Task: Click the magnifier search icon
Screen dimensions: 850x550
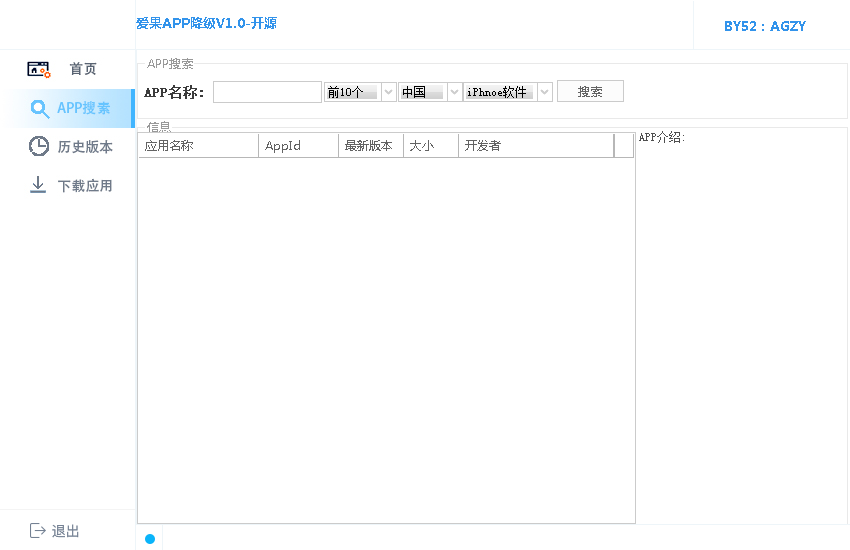Action: (x=40, y=109)
